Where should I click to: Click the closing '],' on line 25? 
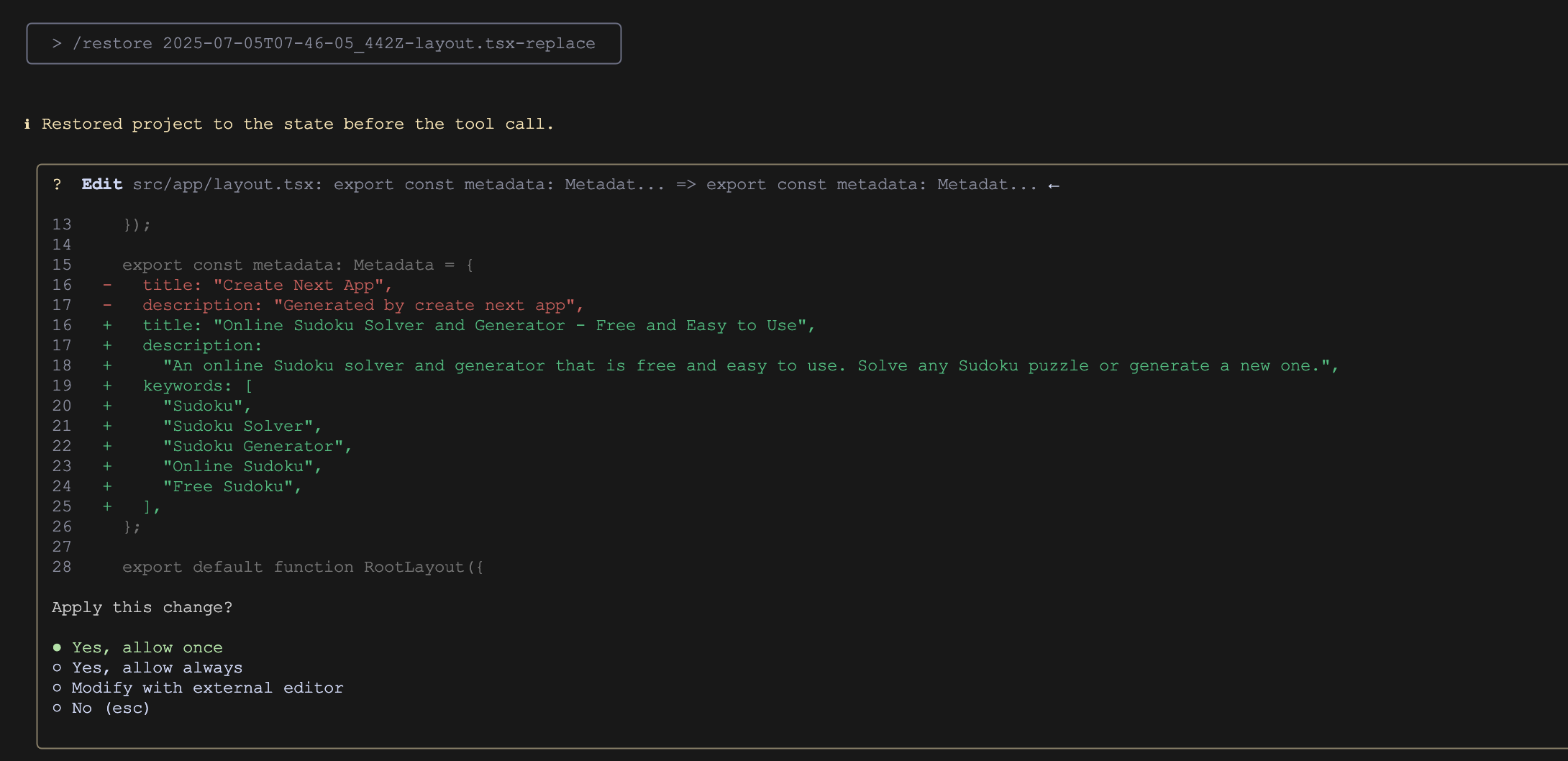pos(152,507)
